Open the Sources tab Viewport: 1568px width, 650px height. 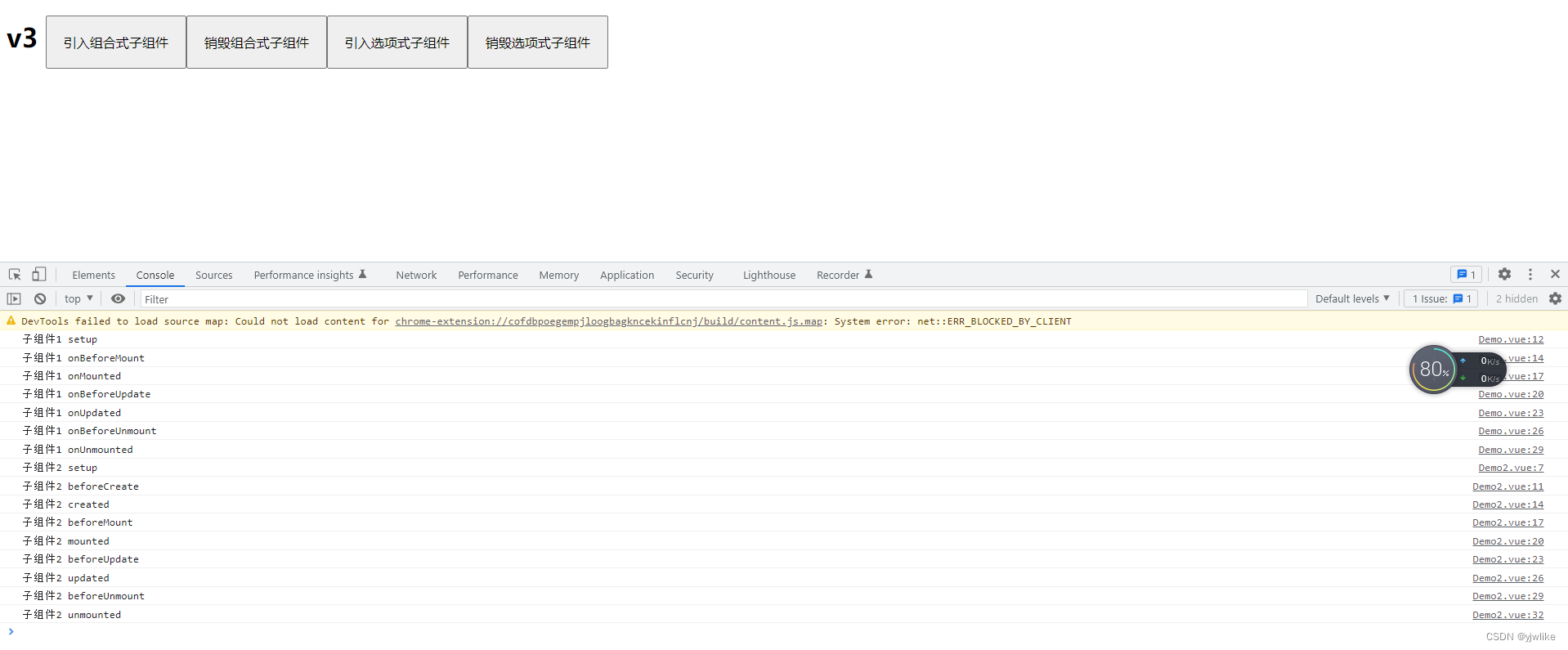pyautogui.click(x=213, y=276)
